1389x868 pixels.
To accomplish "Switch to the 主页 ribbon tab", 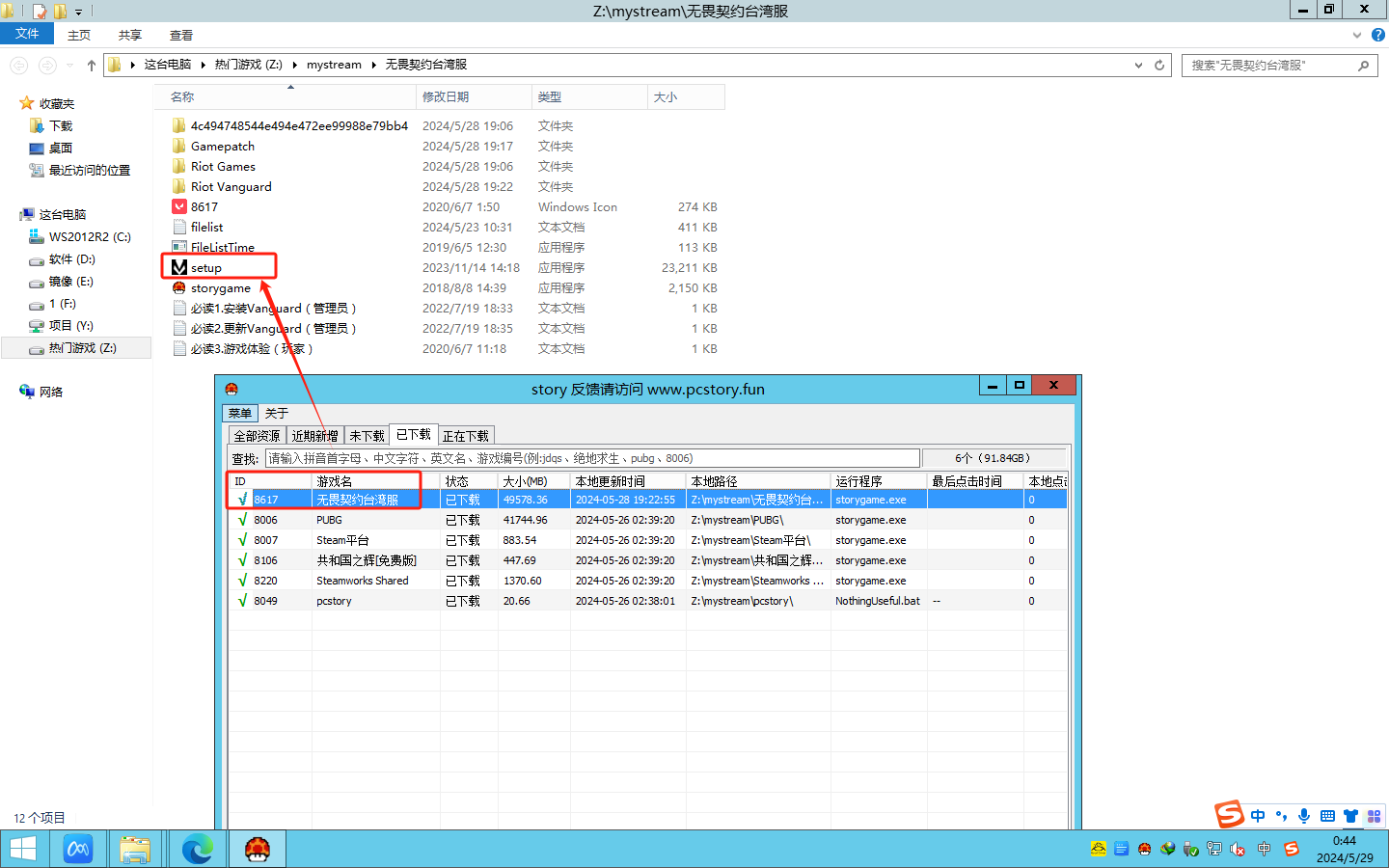I will 79,35.
